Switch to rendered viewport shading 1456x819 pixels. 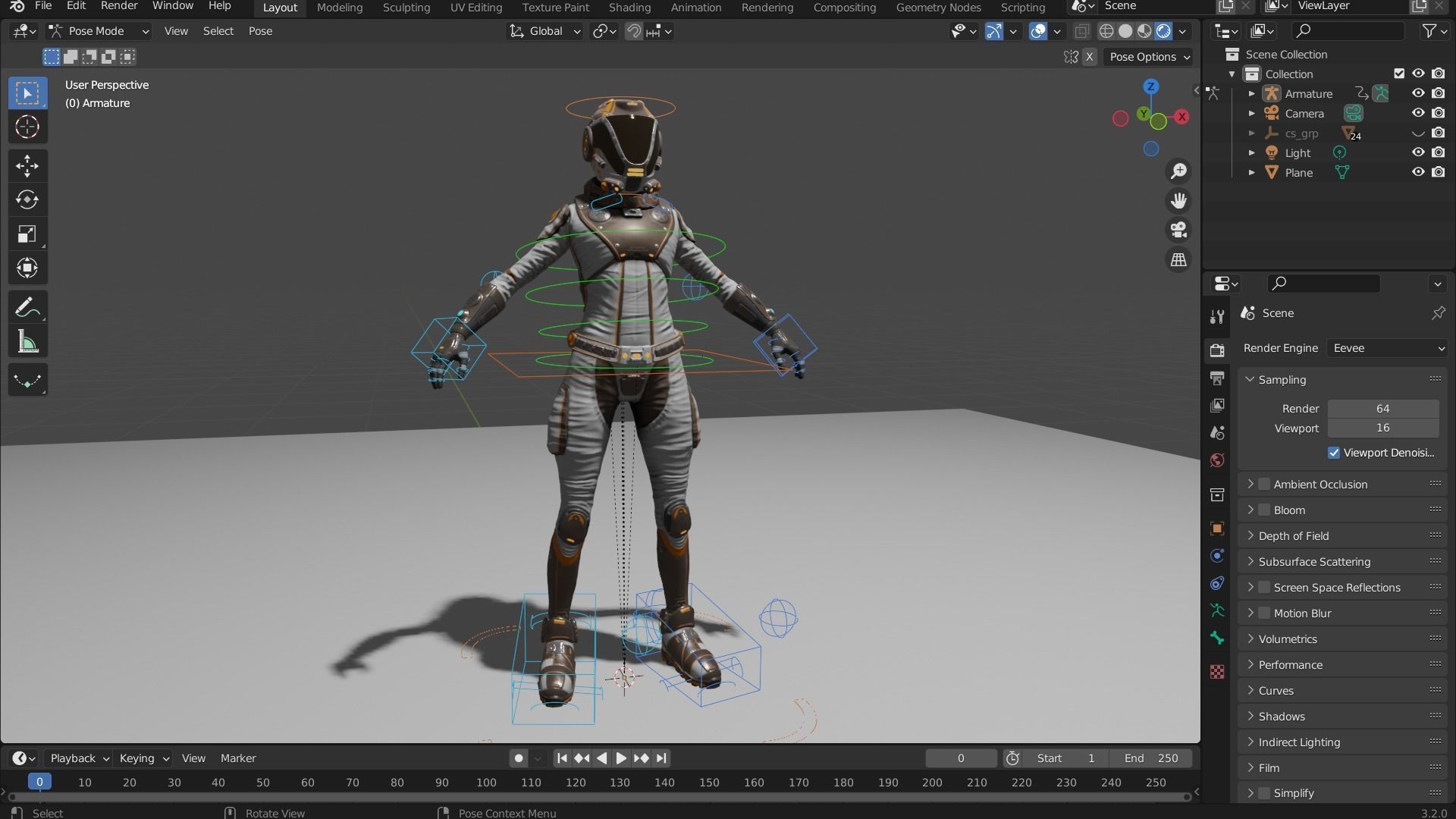pos(1163,31)
